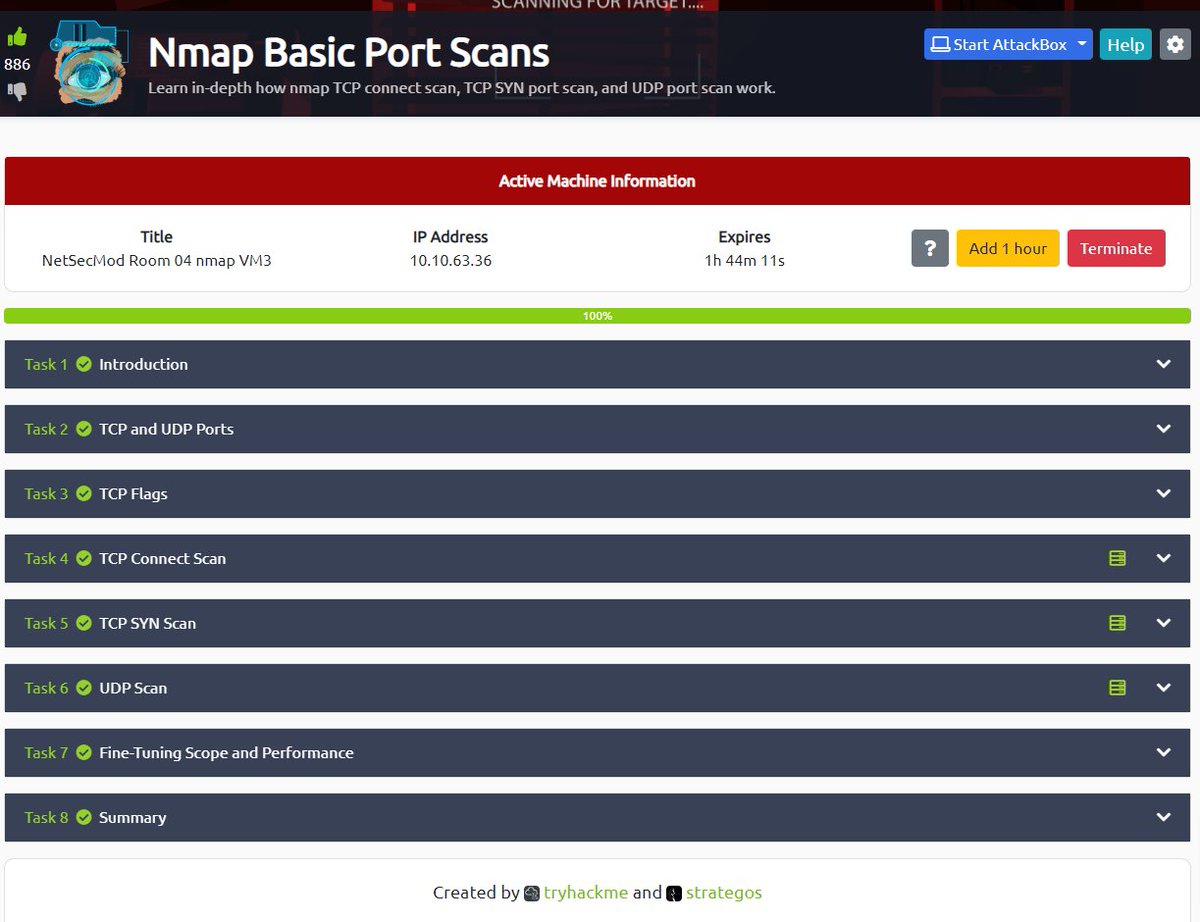Click the question mark help button

(x=930, y=248)
